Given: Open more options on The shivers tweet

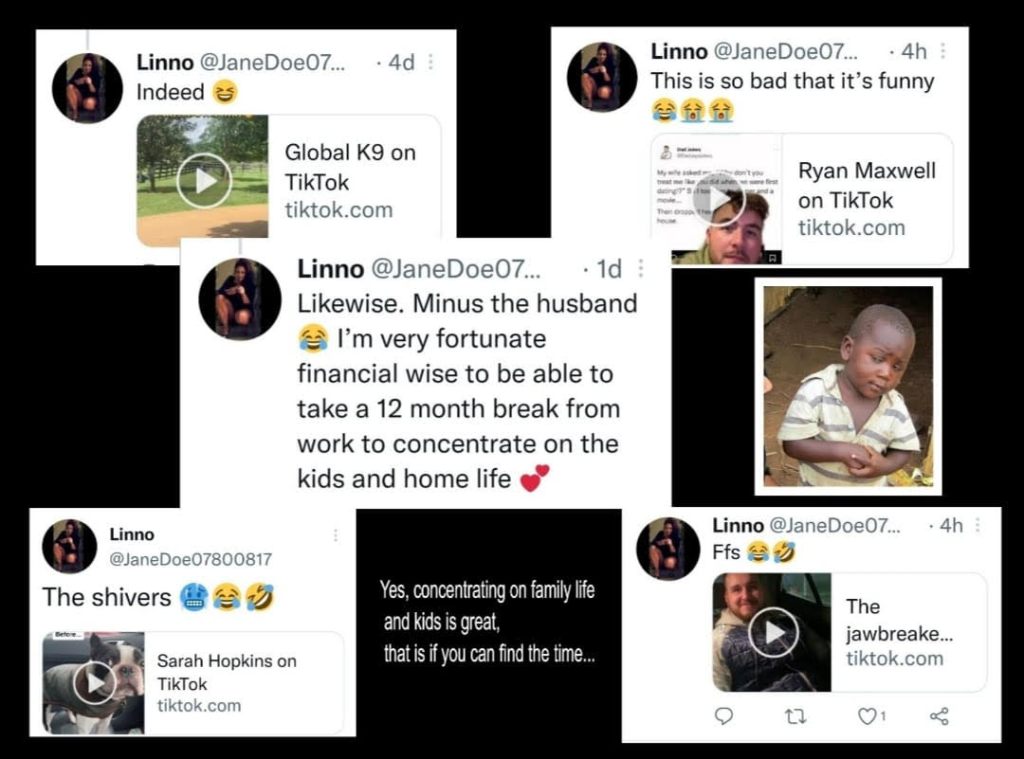Looking at the screenshot, I should (x=335, y=536).
